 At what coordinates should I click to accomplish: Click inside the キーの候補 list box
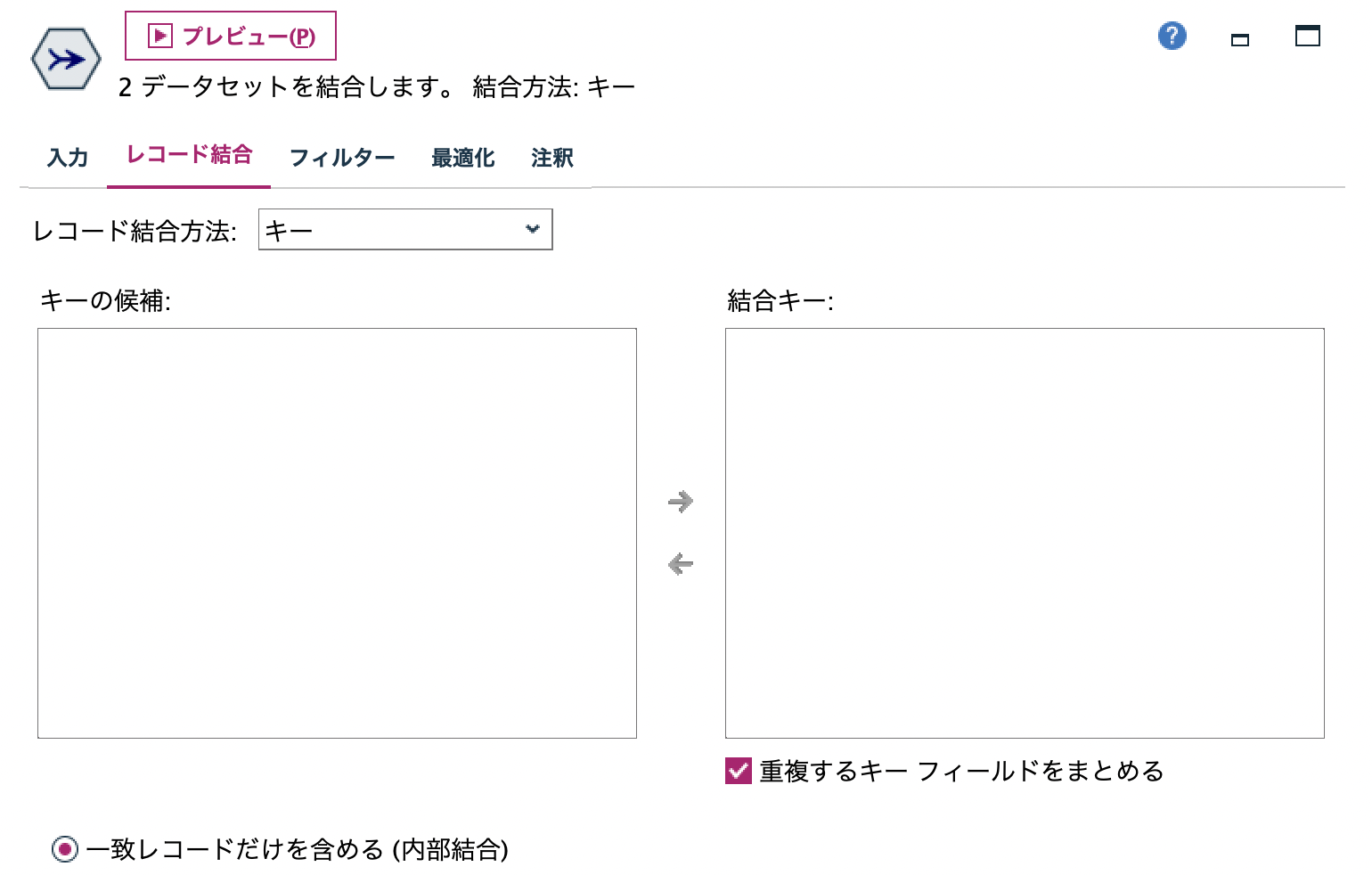coord(337,533)
